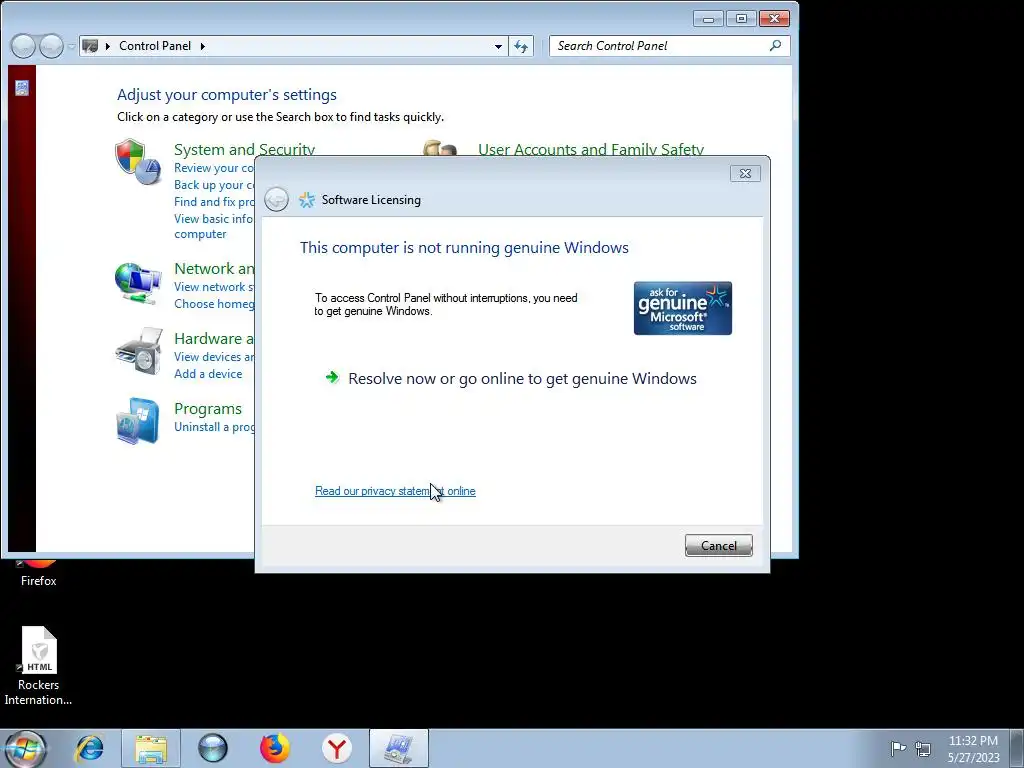Click the Control Panel back navigation button
The width and height of the screenshot is (1024, 768).
click(23, 46)
